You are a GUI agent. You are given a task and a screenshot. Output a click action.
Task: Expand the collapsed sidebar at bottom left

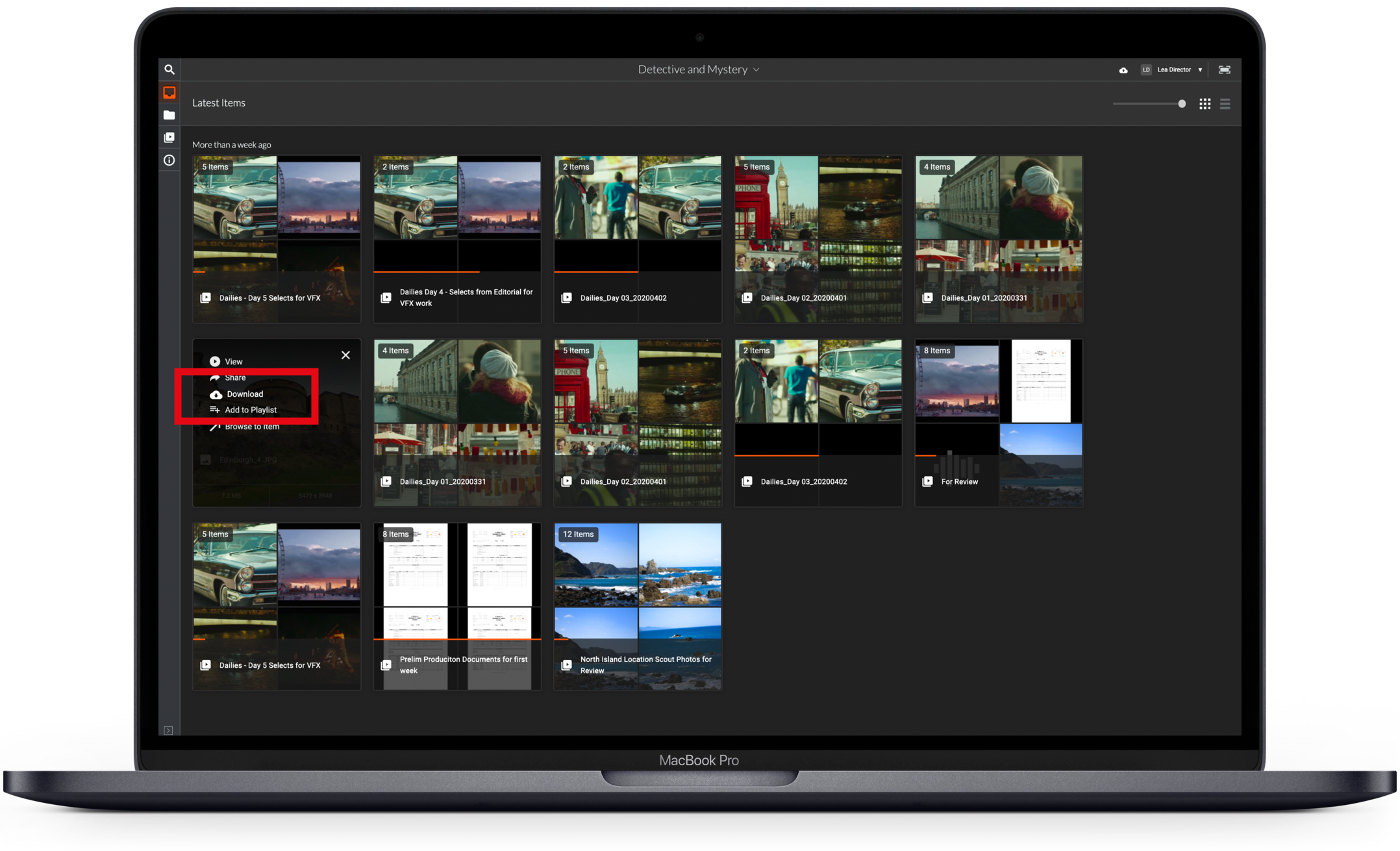pos(168,730)
